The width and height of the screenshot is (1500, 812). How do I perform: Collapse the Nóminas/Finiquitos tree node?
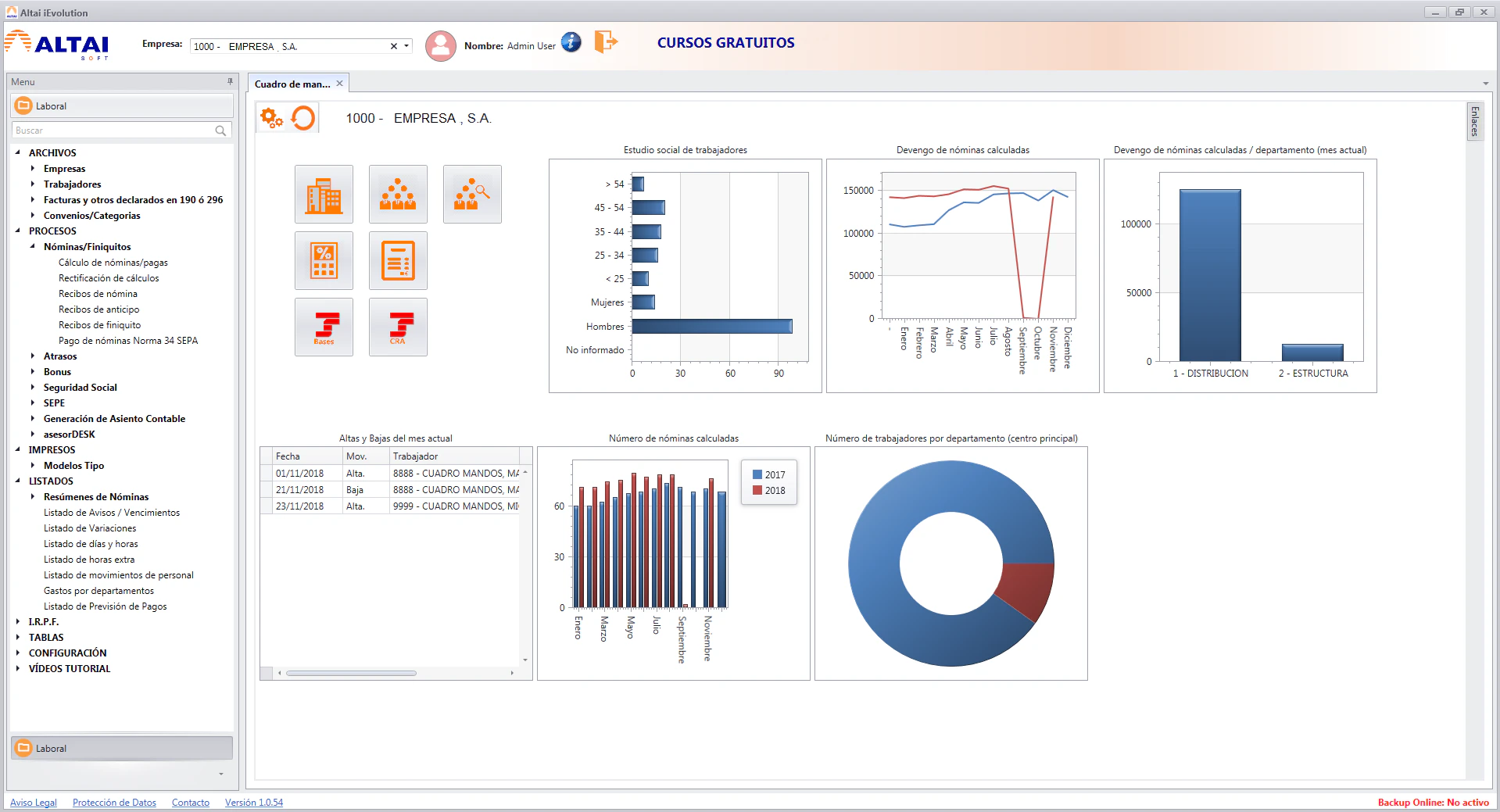tap(33, 247)
